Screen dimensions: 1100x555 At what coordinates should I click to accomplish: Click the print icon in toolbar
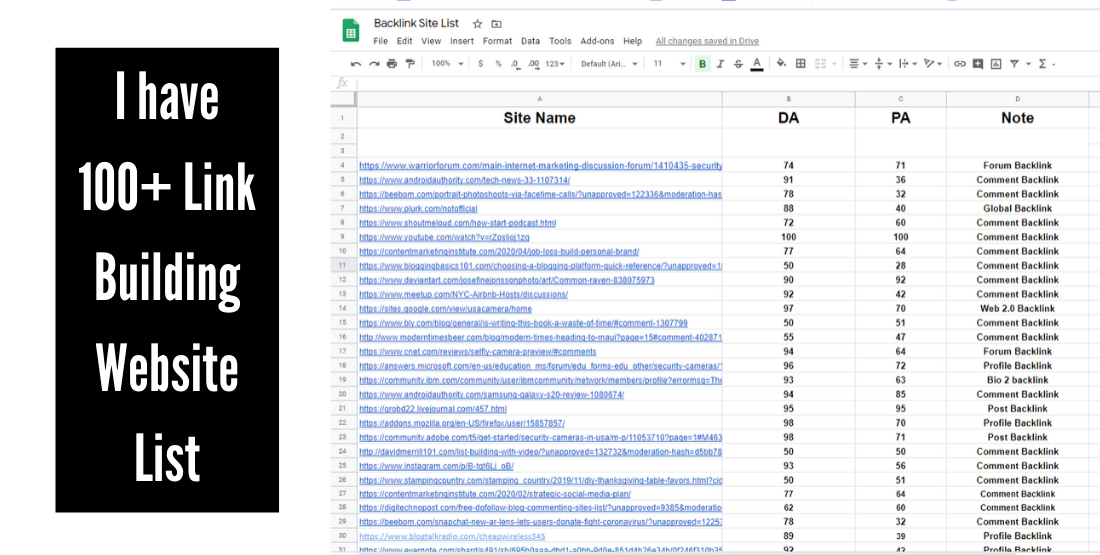392,64
